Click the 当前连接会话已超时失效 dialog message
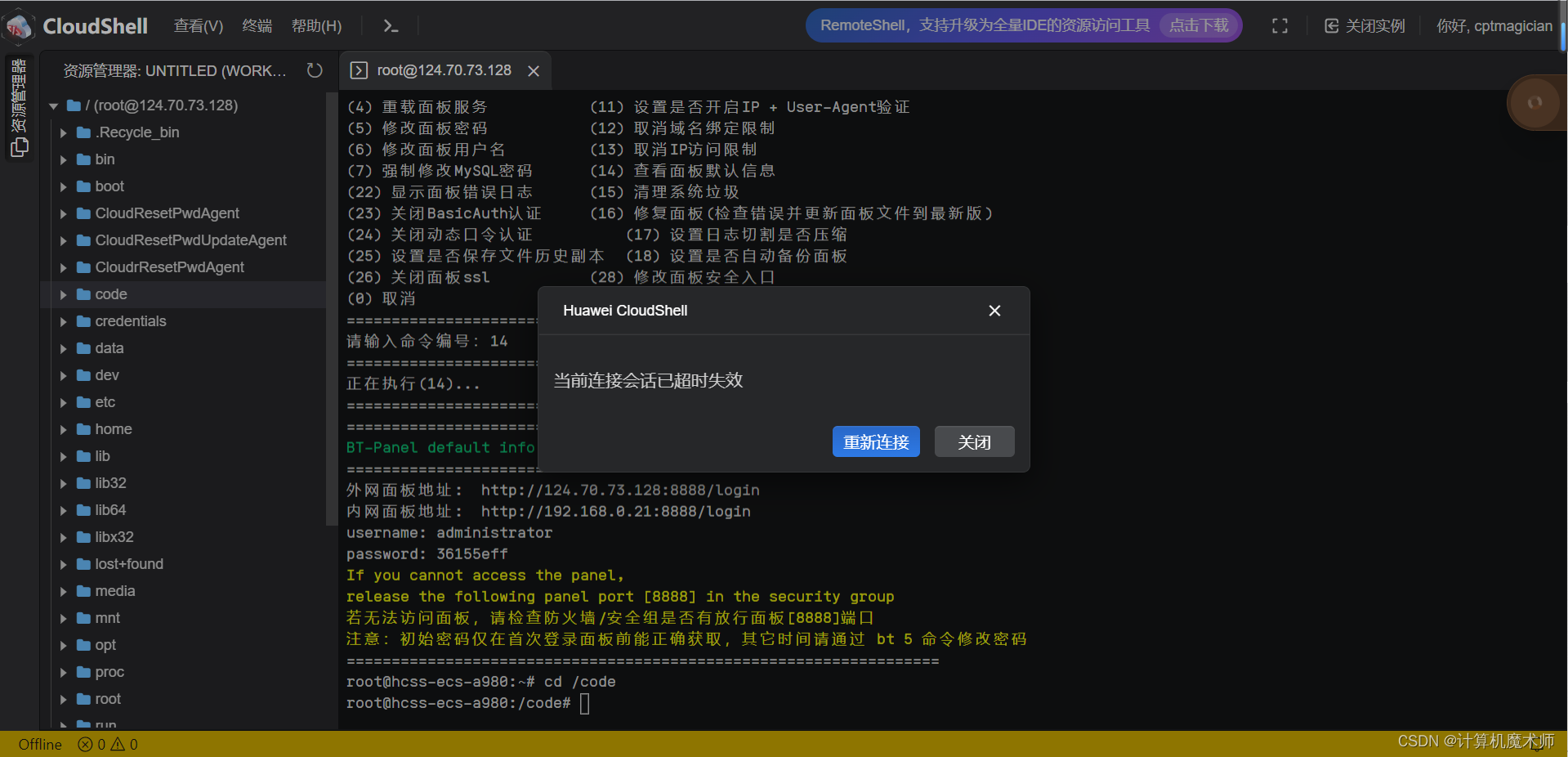The width and height of the screenshot is (1568, 757). click(x=648, y=380)
